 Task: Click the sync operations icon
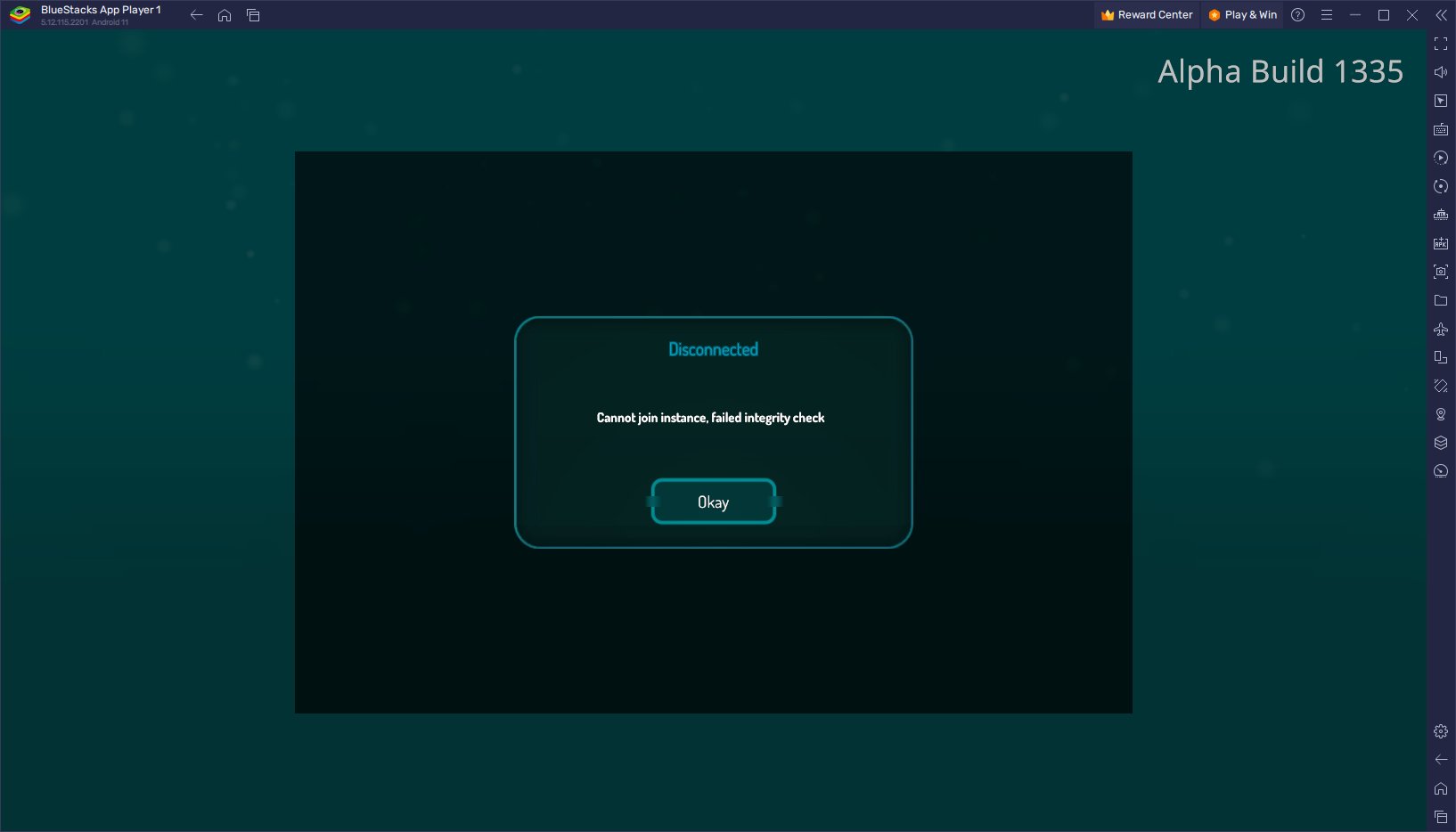[x=1441, y=186]
